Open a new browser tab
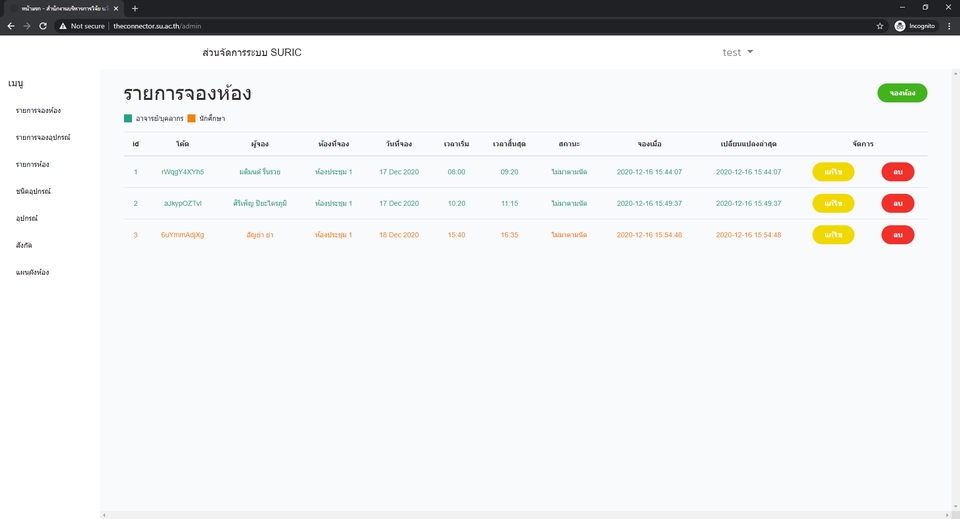Viewport: 960px width, 519px height. (135, 9)
